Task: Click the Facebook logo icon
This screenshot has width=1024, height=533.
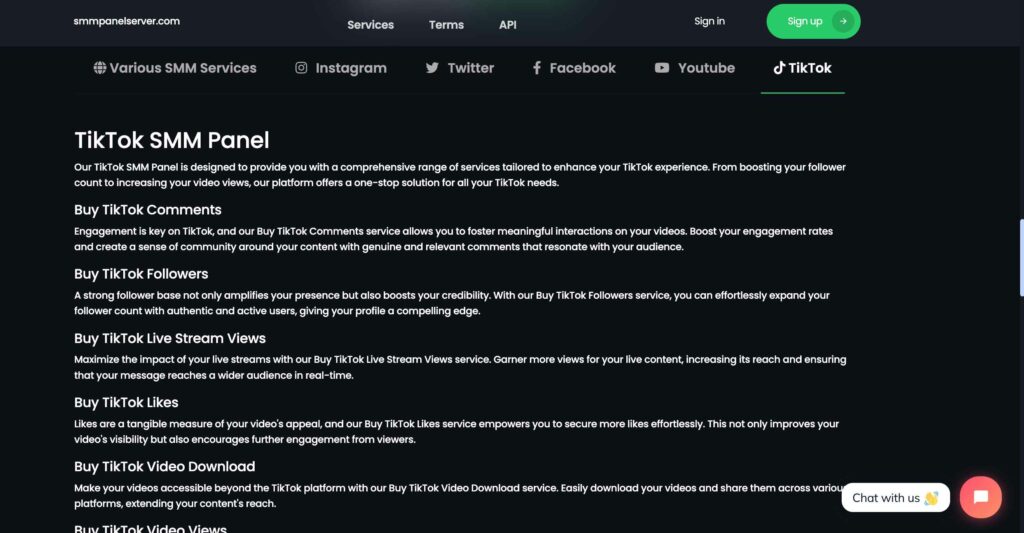Action: [537, 68]
